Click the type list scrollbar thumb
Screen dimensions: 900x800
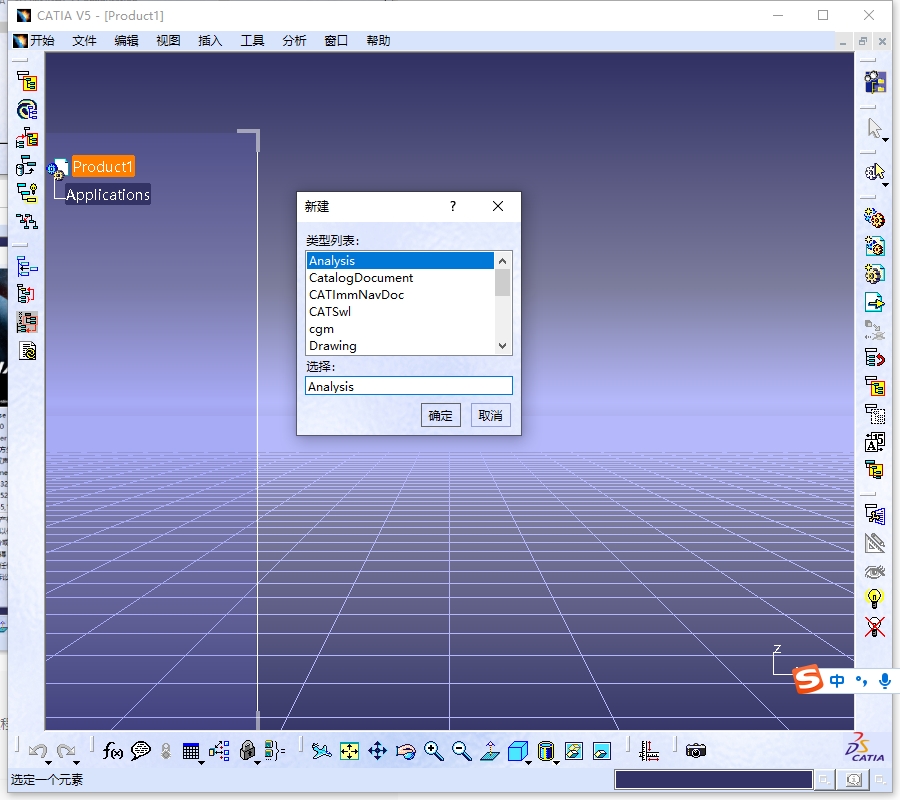click(x=502, y=282)
